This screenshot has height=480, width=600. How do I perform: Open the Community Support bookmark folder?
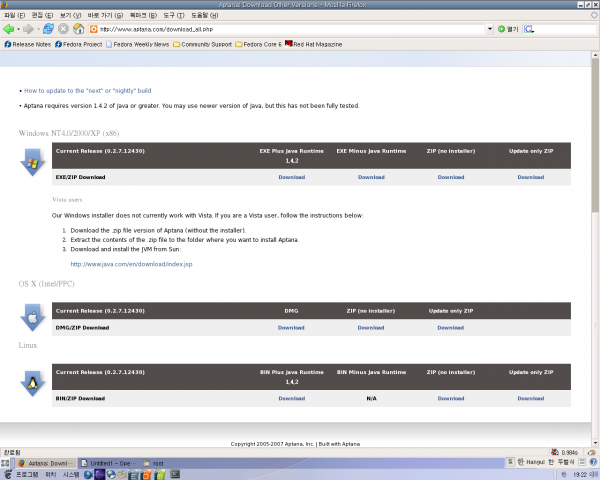(x=202, y=44)
